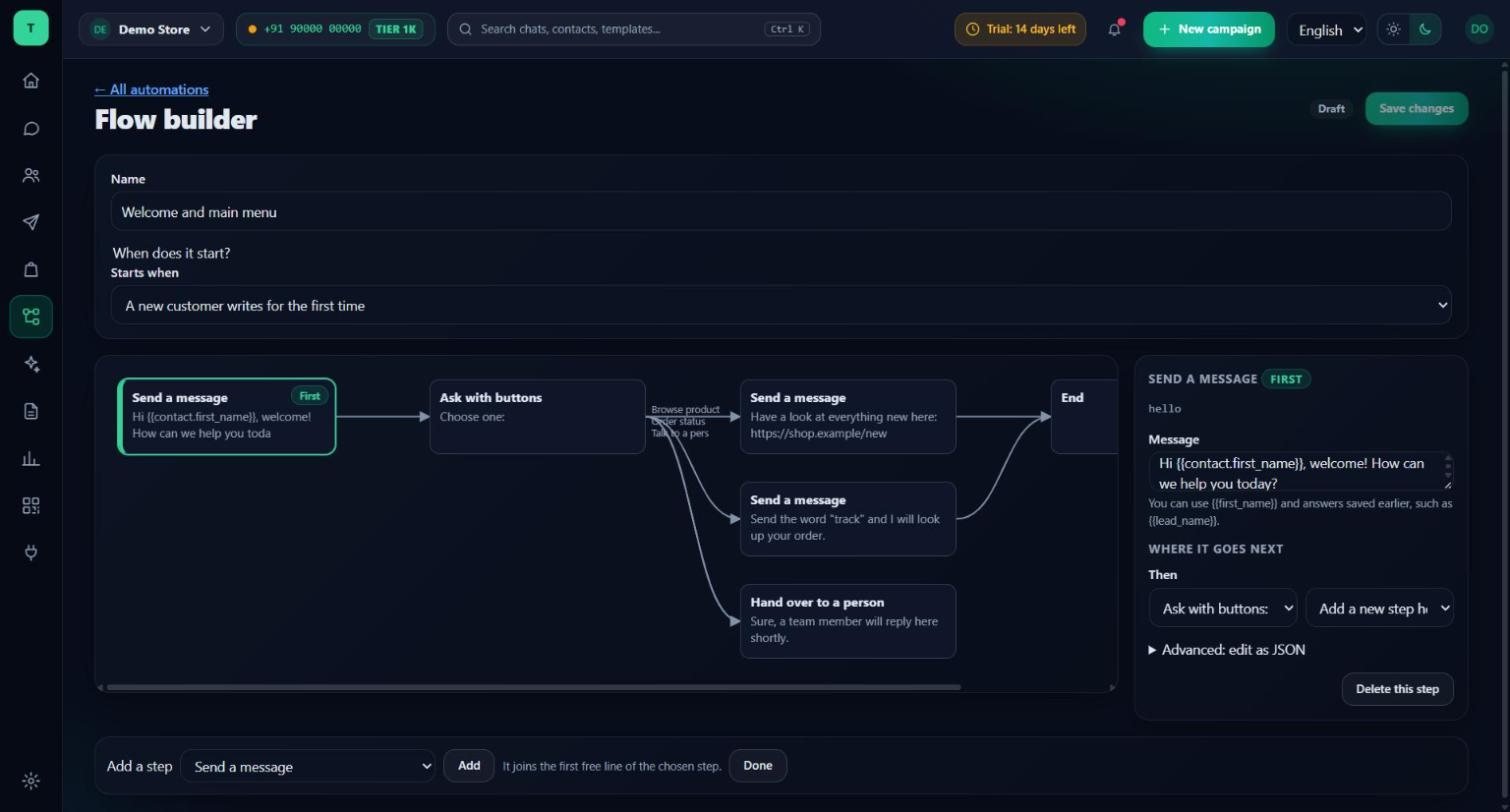Open the AI sparkle icon in sidebar

click(x=31, y=364)
